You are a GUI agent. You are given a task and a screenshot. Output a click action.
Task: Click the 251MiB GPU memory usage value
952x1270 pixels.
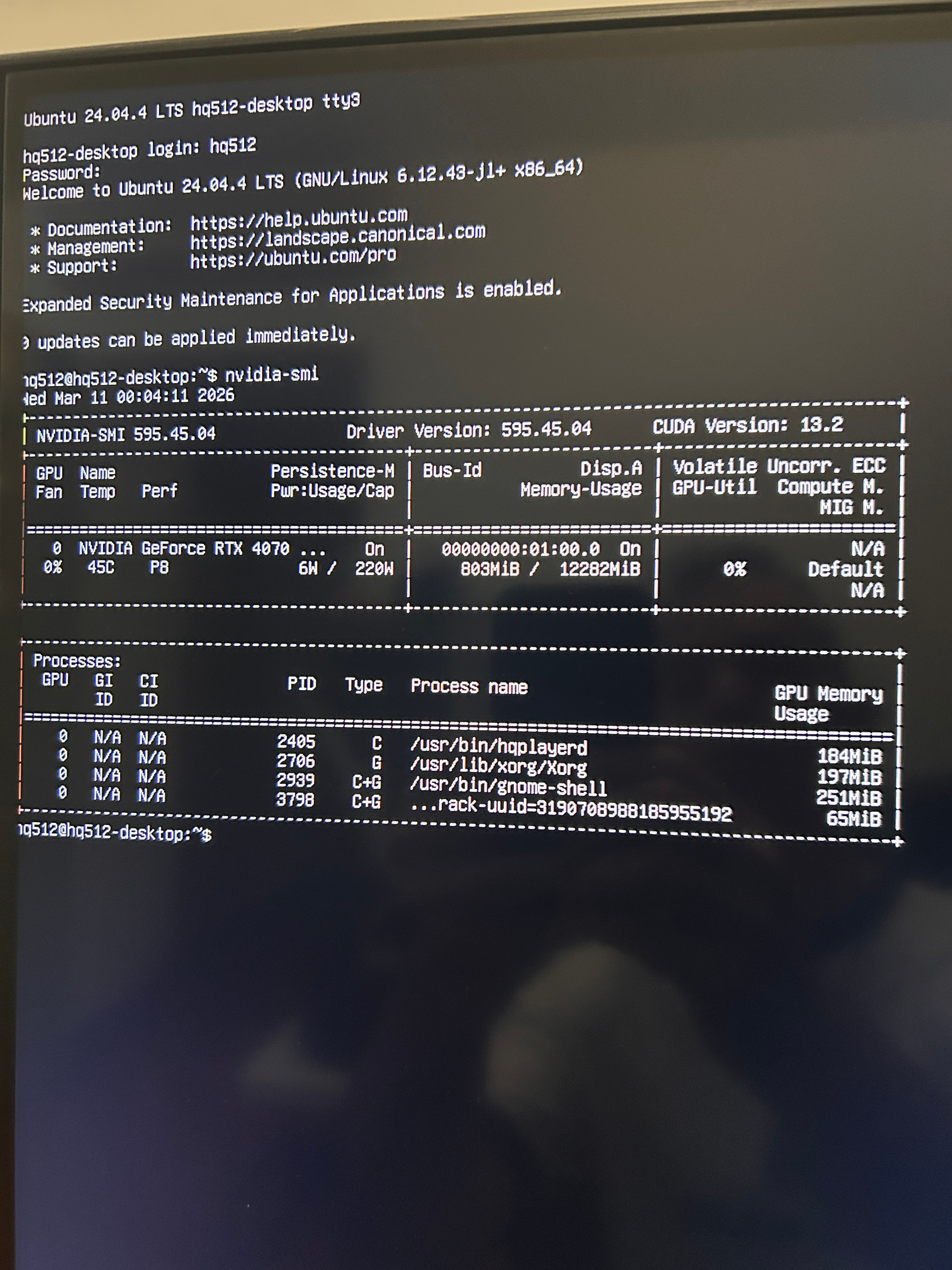point(848,798)
